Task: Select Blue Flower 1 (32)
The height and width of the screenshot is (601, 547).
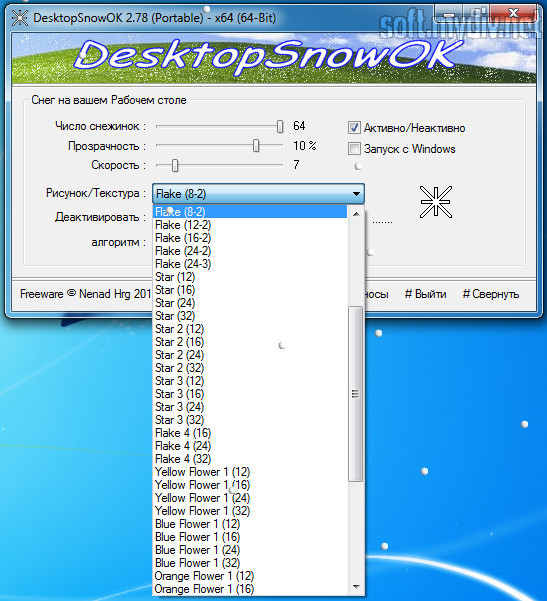Action: [250, 563]
